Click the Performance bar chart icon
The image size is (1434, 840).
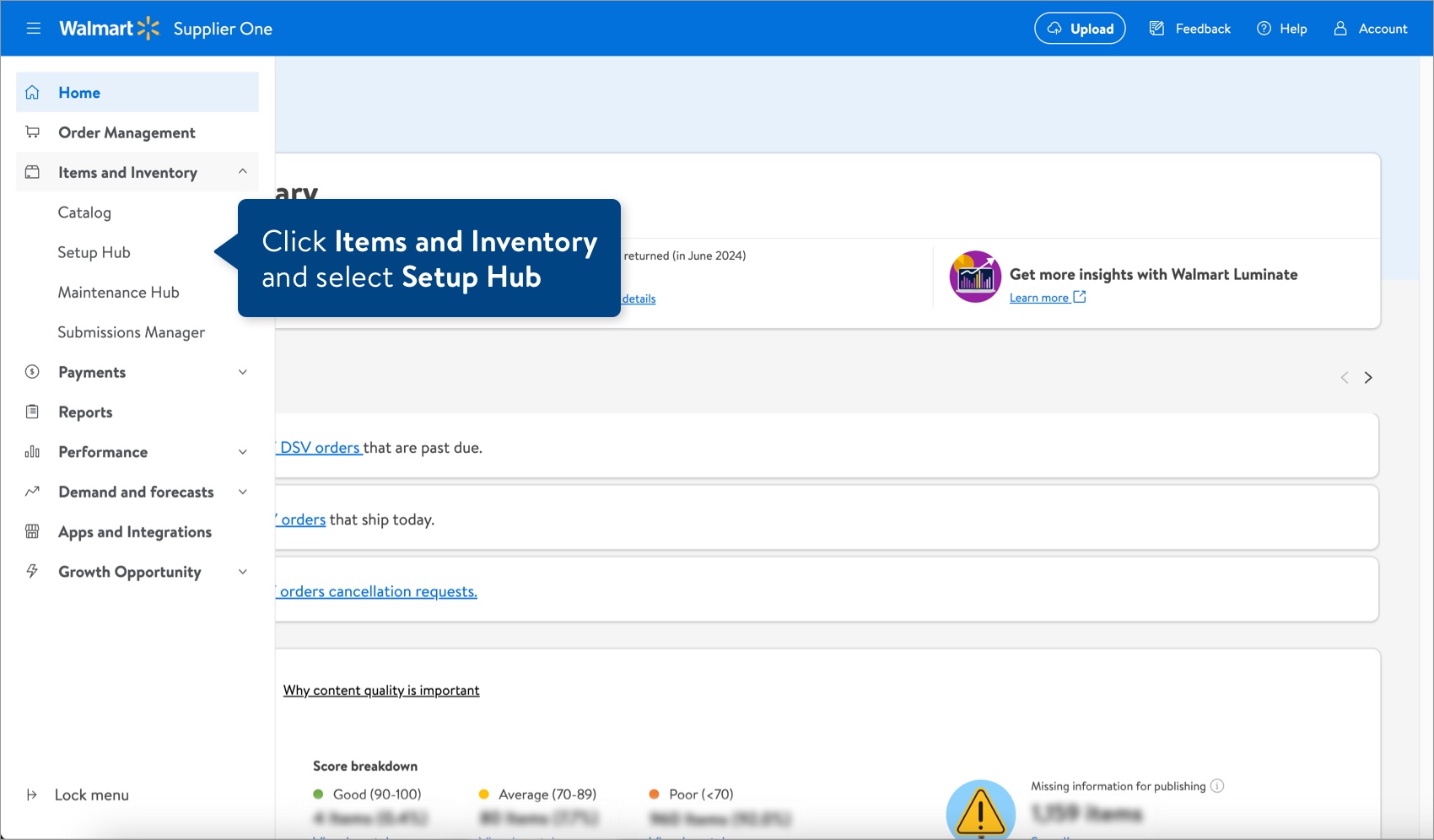click(32, 452)
